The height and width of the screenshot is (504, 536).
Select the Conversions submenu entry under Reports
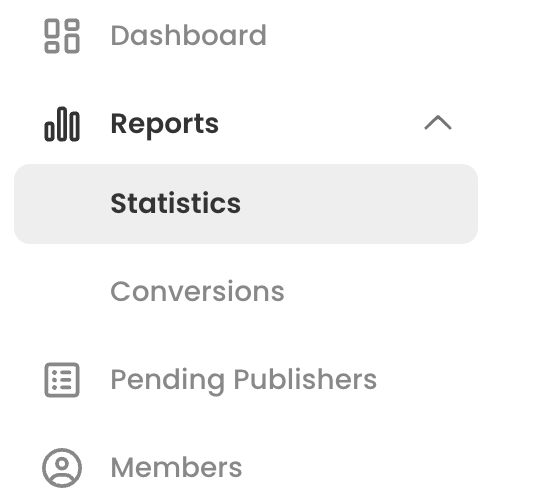tap(198, 292)
